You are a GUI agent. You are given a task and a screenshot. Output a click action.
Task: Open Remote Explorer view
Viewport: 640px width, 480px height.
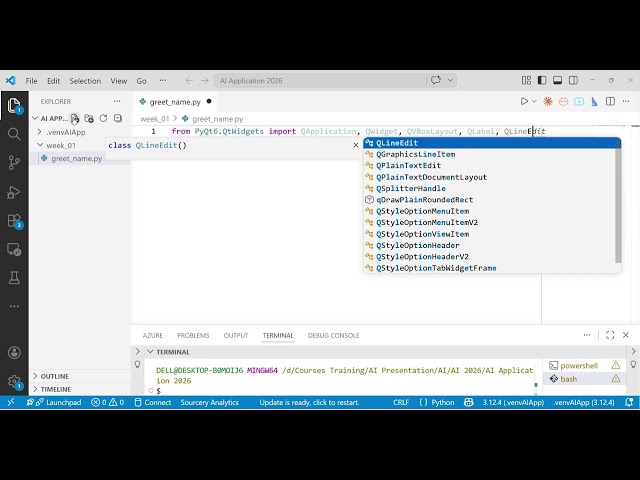(14, 249)
